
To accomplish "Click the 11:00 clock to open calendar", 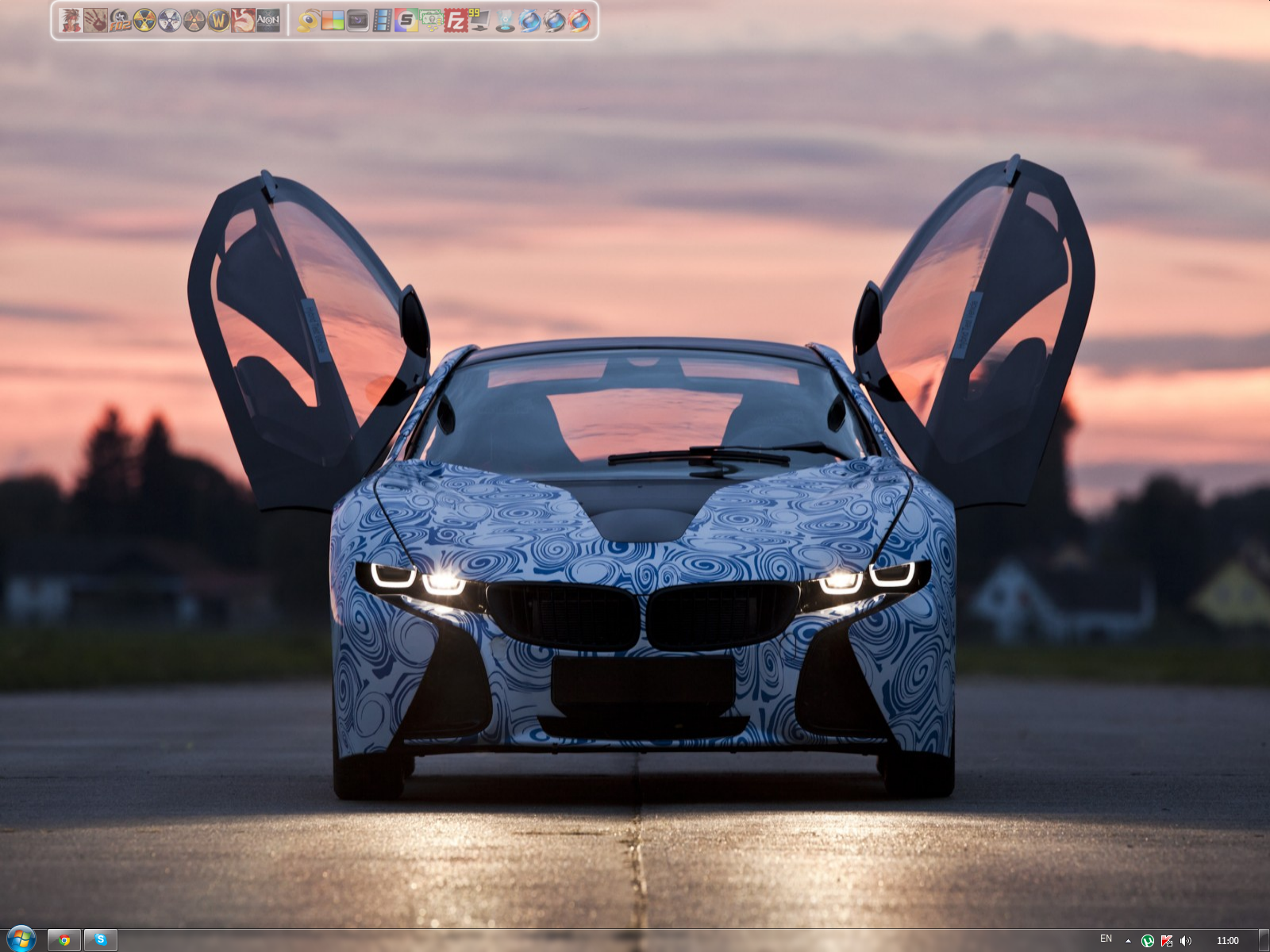I will pyautogui.click(x=1229, y=941).
